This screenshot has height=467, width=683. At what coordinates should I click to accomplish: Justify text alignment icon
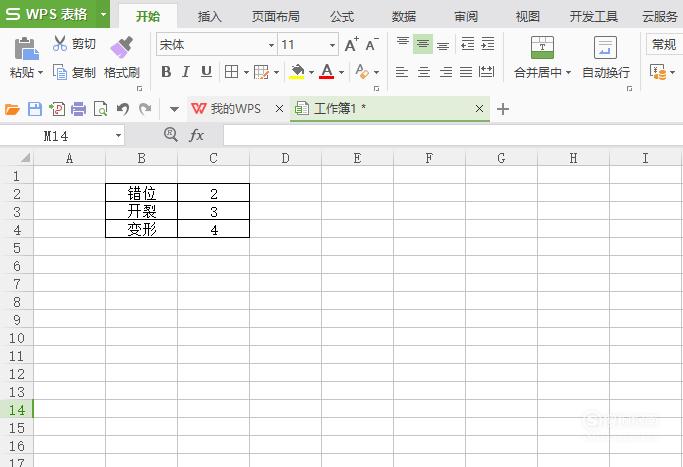point(466,72)
